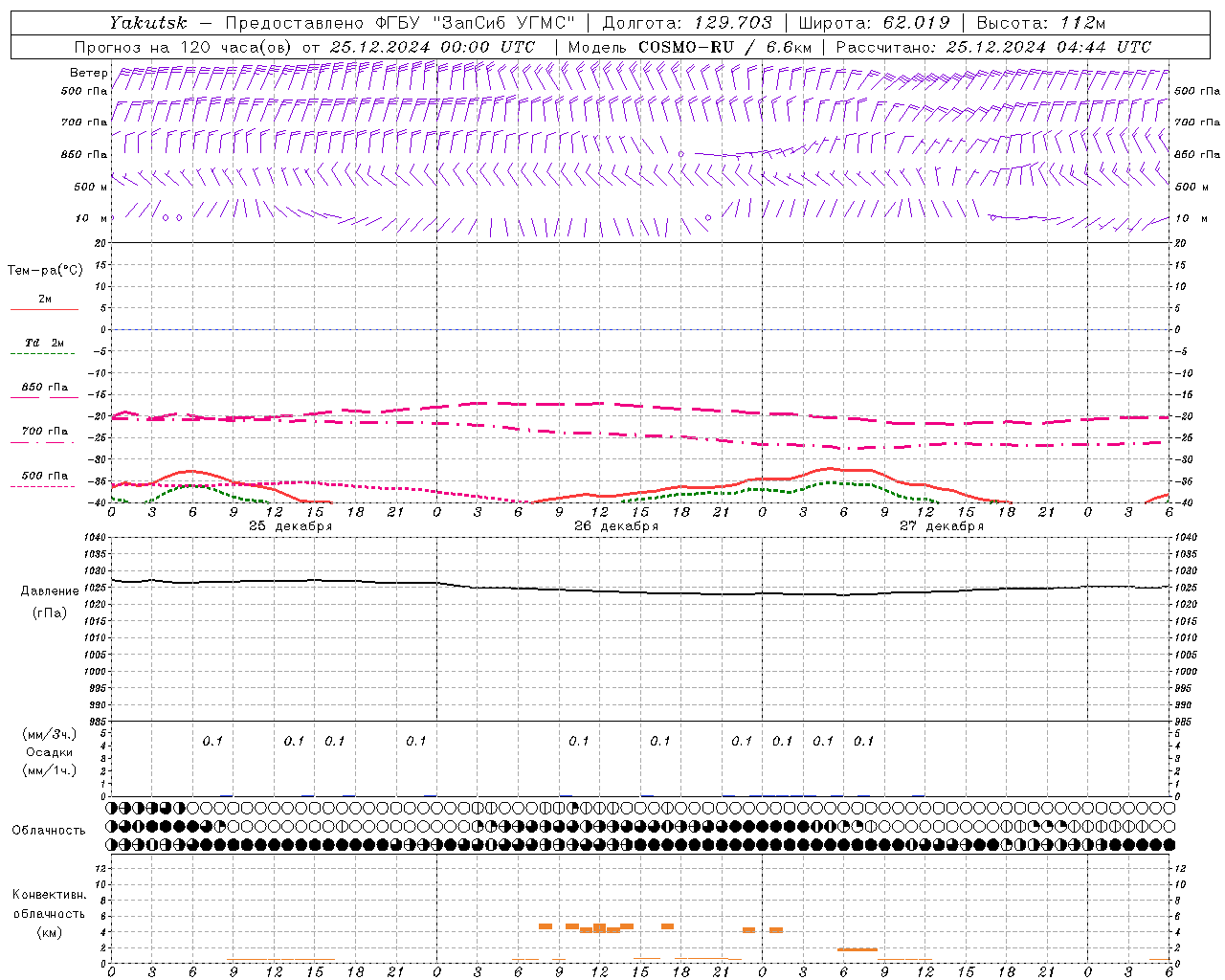Select the provider text ФГБУ "ЗапСиб УГМС"
Screen dimensions: 1225x980
point(477,23)
